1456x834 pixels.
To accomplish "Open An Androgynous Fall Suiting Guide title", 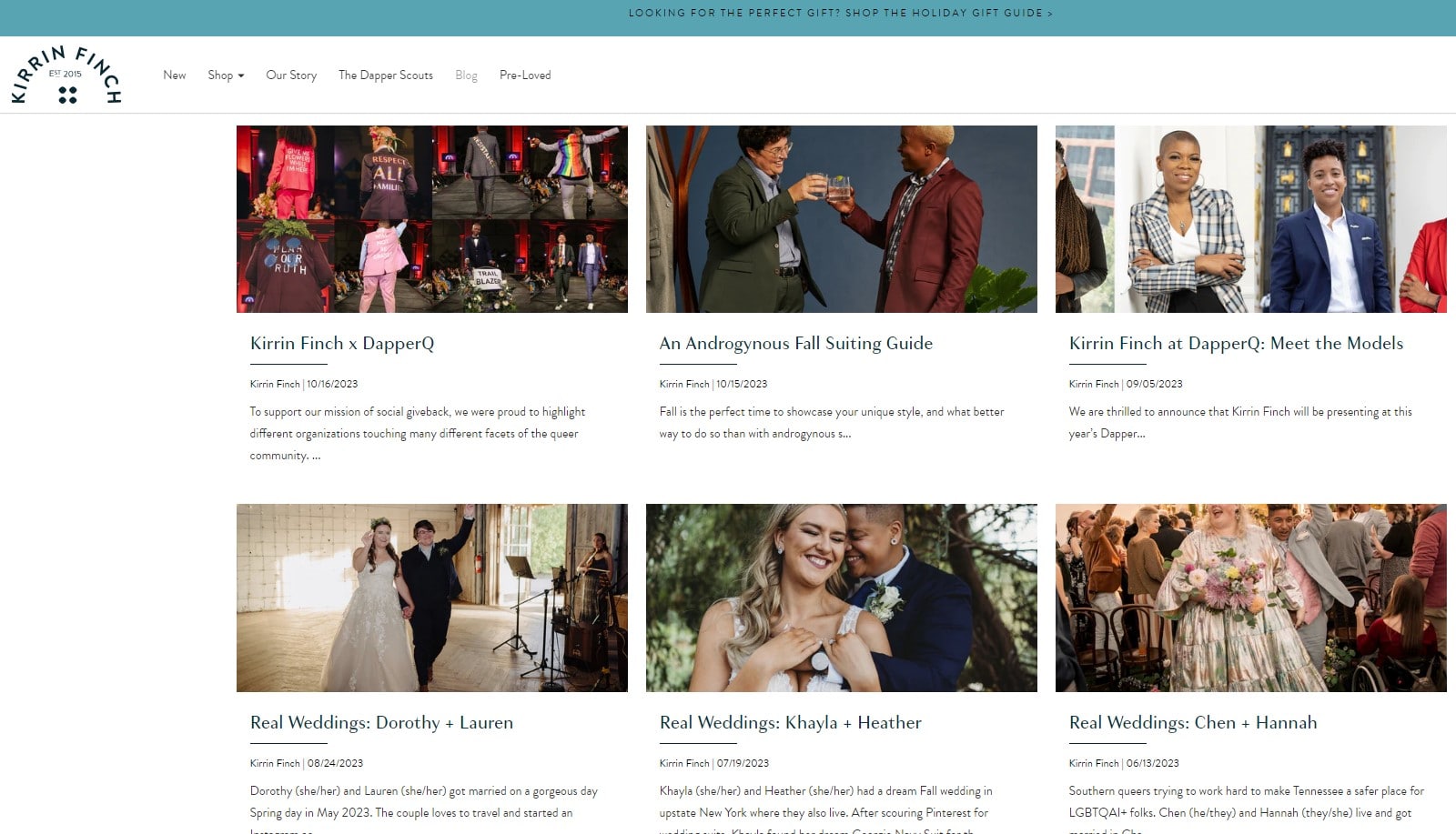I will 795,344.
